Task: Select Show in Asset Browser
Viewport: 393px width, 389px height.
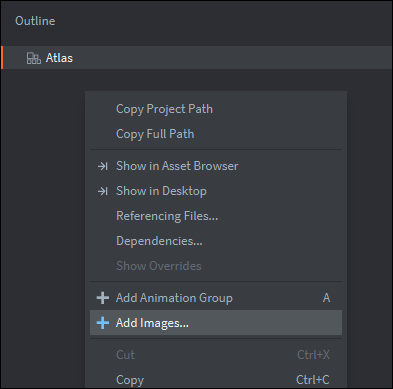Action: tap(216, 166)
